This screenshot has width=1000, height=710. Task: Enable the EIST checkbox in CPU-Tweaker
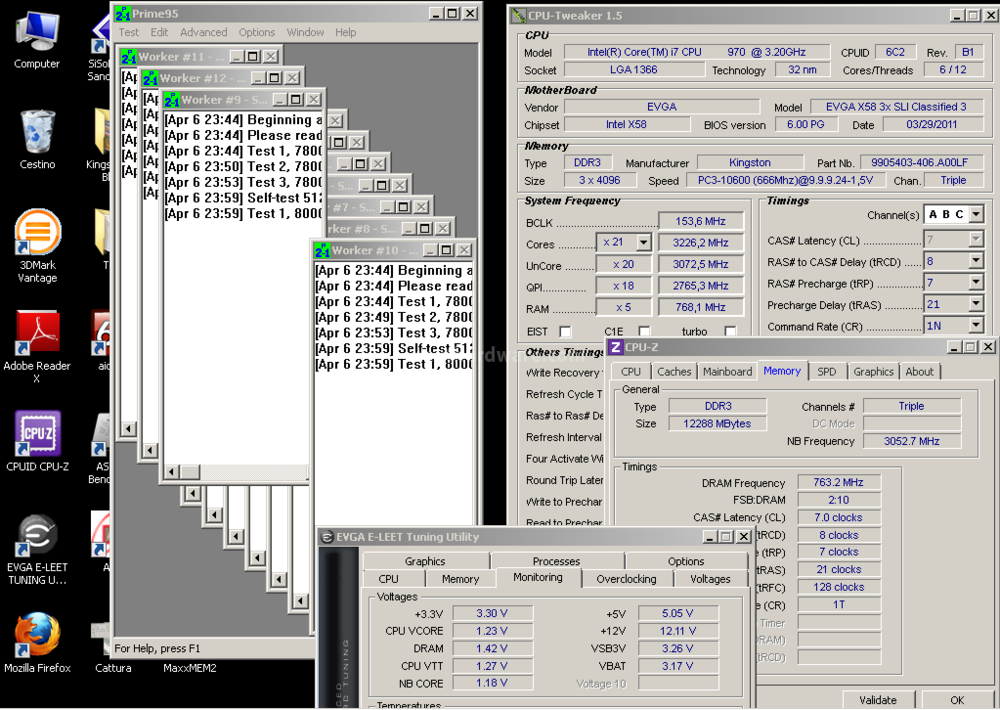565,332
